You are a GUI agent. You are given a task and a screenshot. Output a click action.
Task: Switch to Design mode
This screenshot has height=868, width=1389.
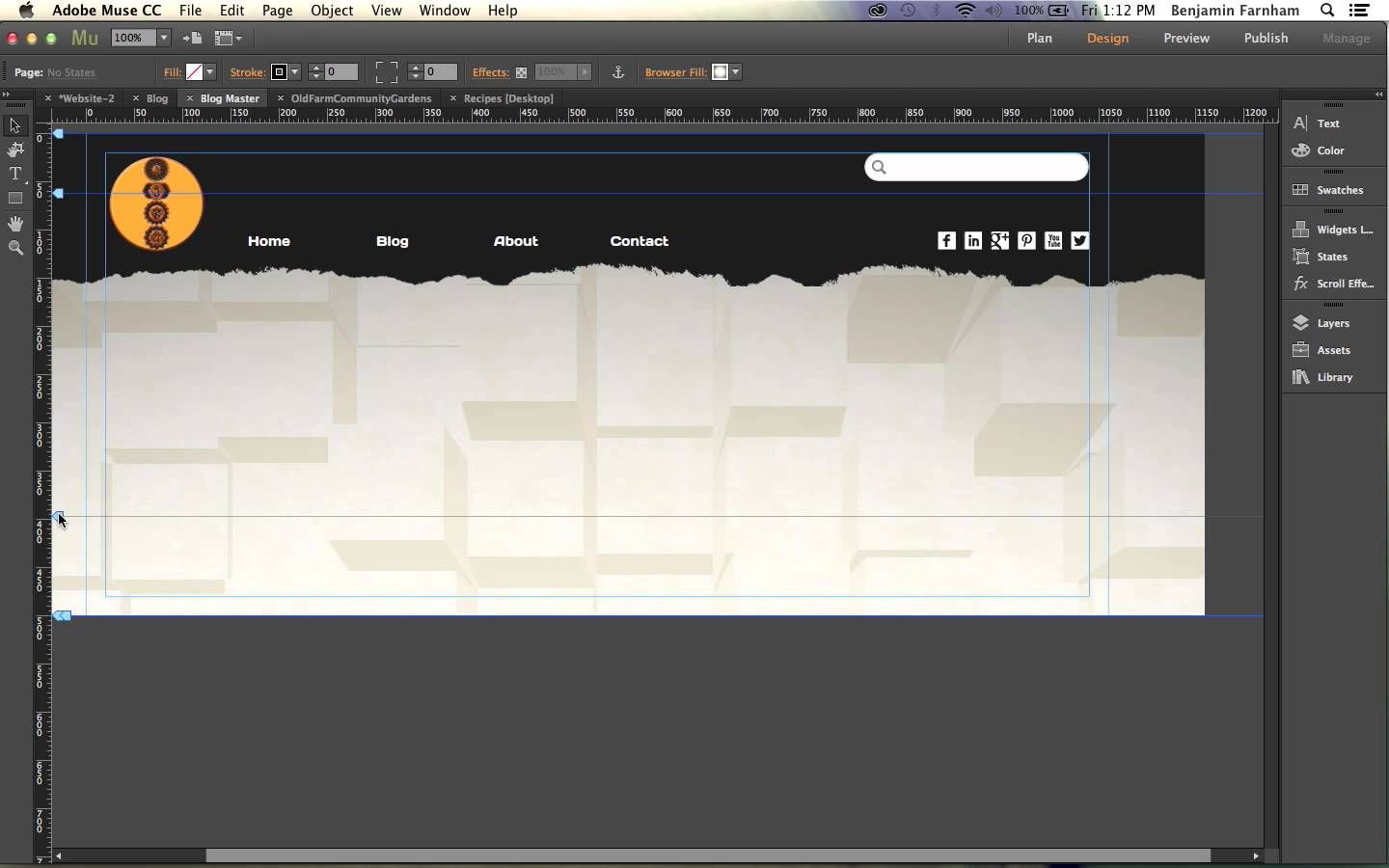(1108, 39)
